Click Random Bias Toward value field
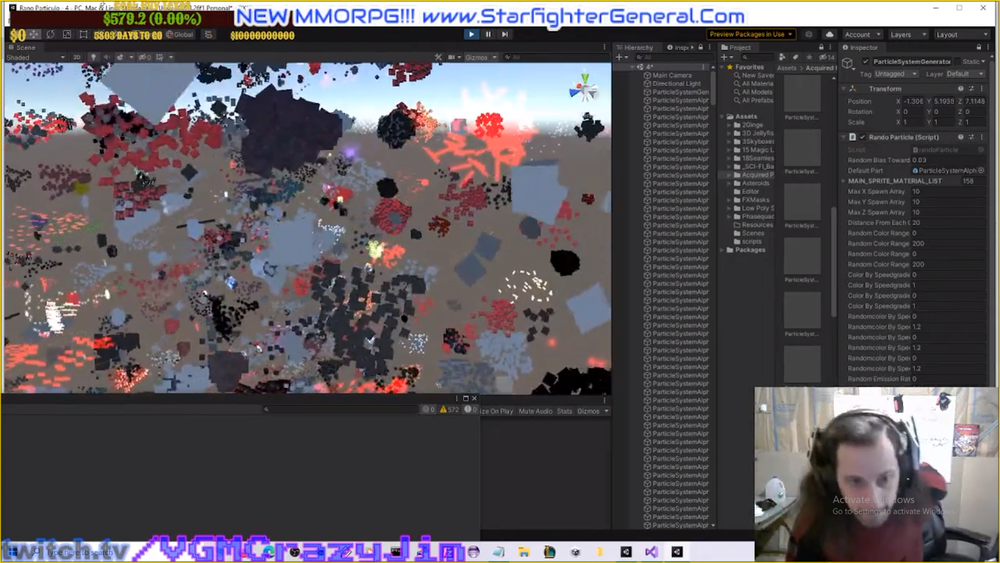 [x=948, y=160]
